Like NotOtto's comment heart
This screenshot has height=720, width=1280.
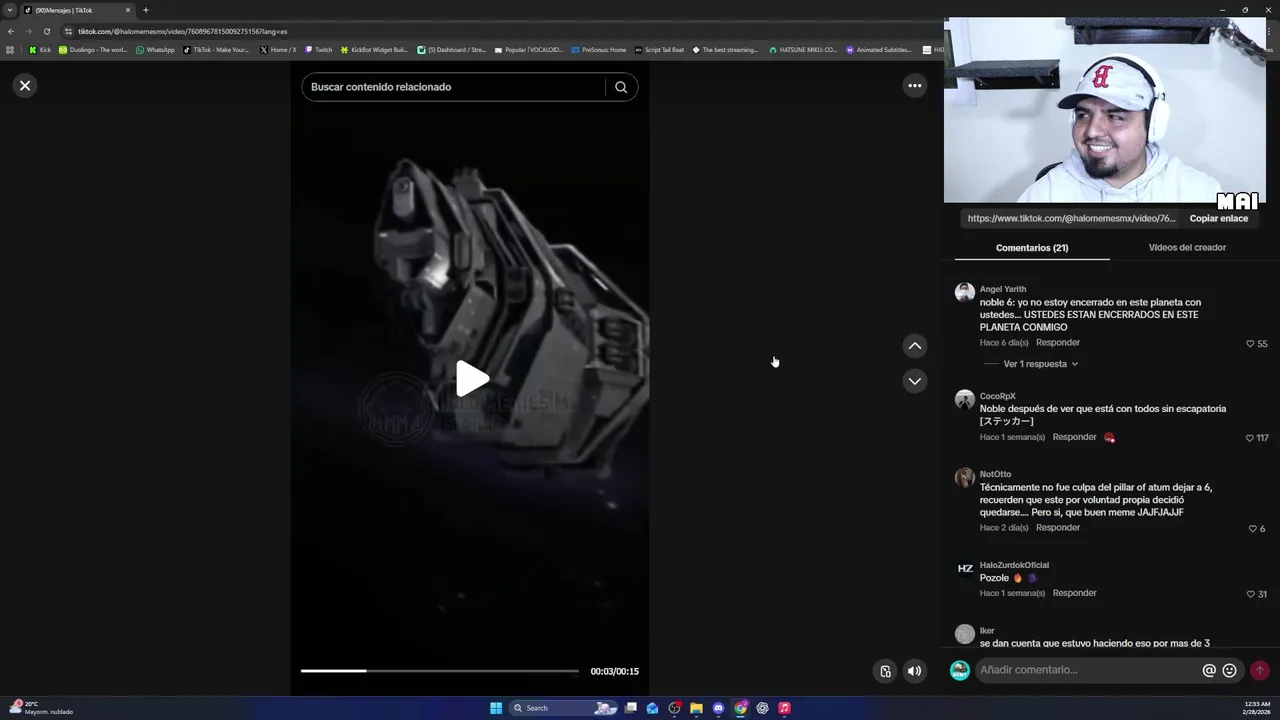click(x=1252, y=529)
